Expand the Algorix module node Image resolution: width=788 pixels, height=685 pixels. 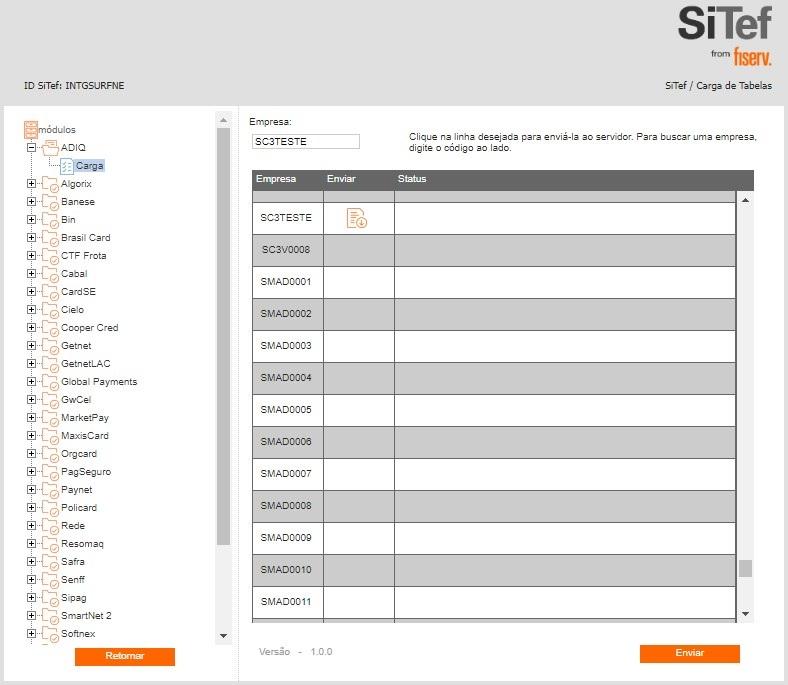click(31, 184)
